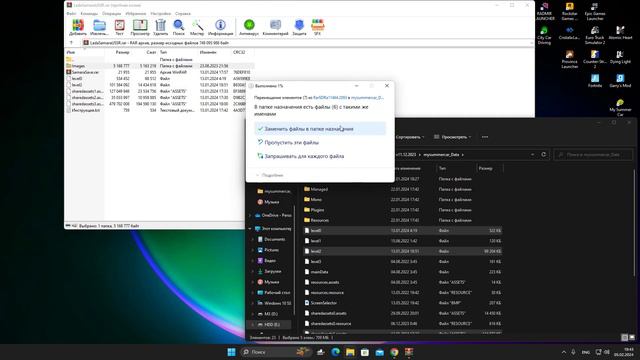The image size is (640, 360).
Task: Select the Managed folder in Explorer
Action: 402,189
